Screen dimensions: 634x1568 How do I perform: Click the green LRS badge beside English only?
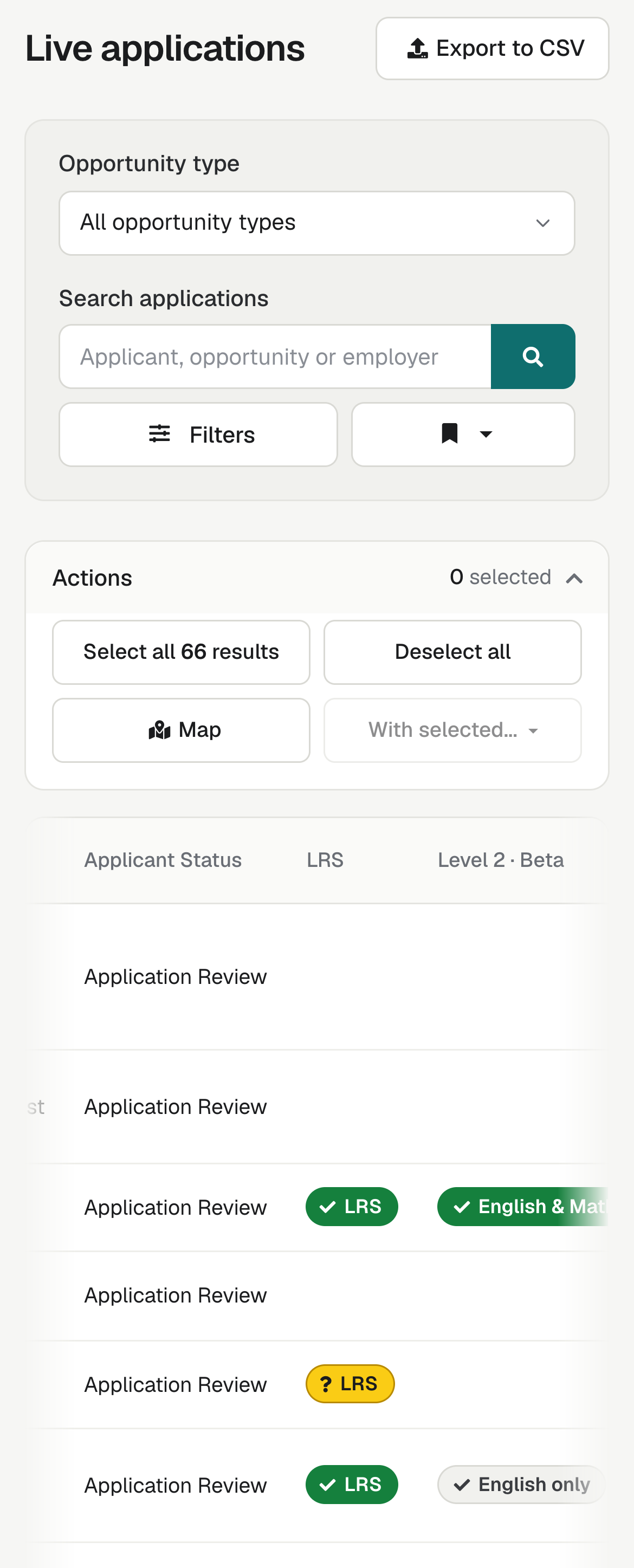click(352, 1485)
